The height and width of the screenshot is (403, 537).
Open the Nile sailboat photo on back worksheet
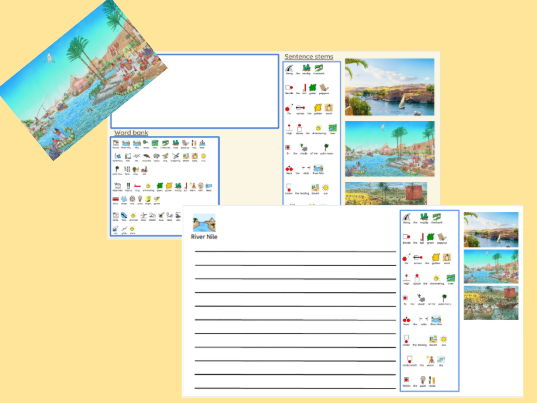click(x=389, y=87)
